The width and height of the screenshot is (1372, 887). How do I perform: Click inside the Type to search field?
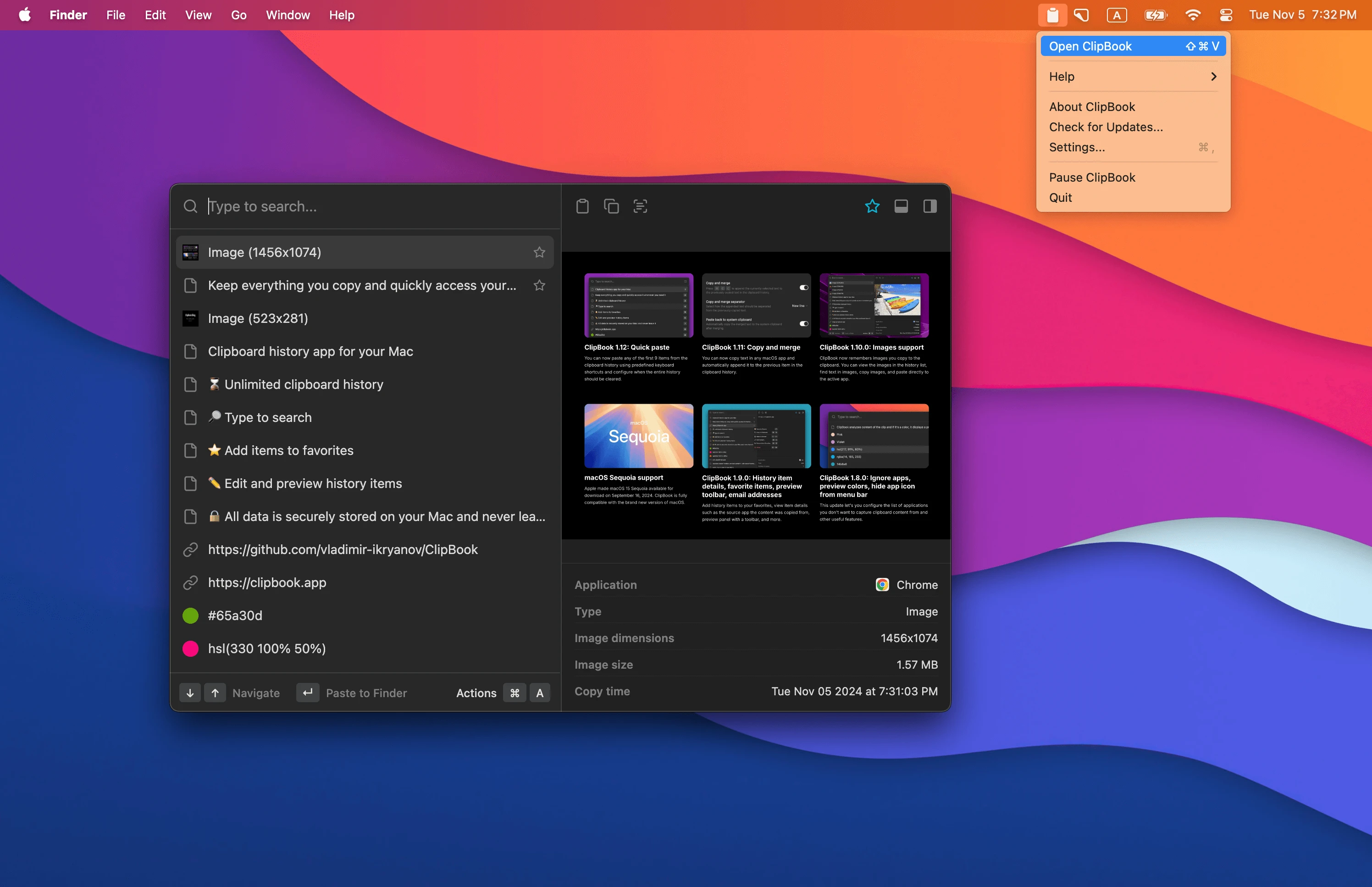(x=345, y=206)
